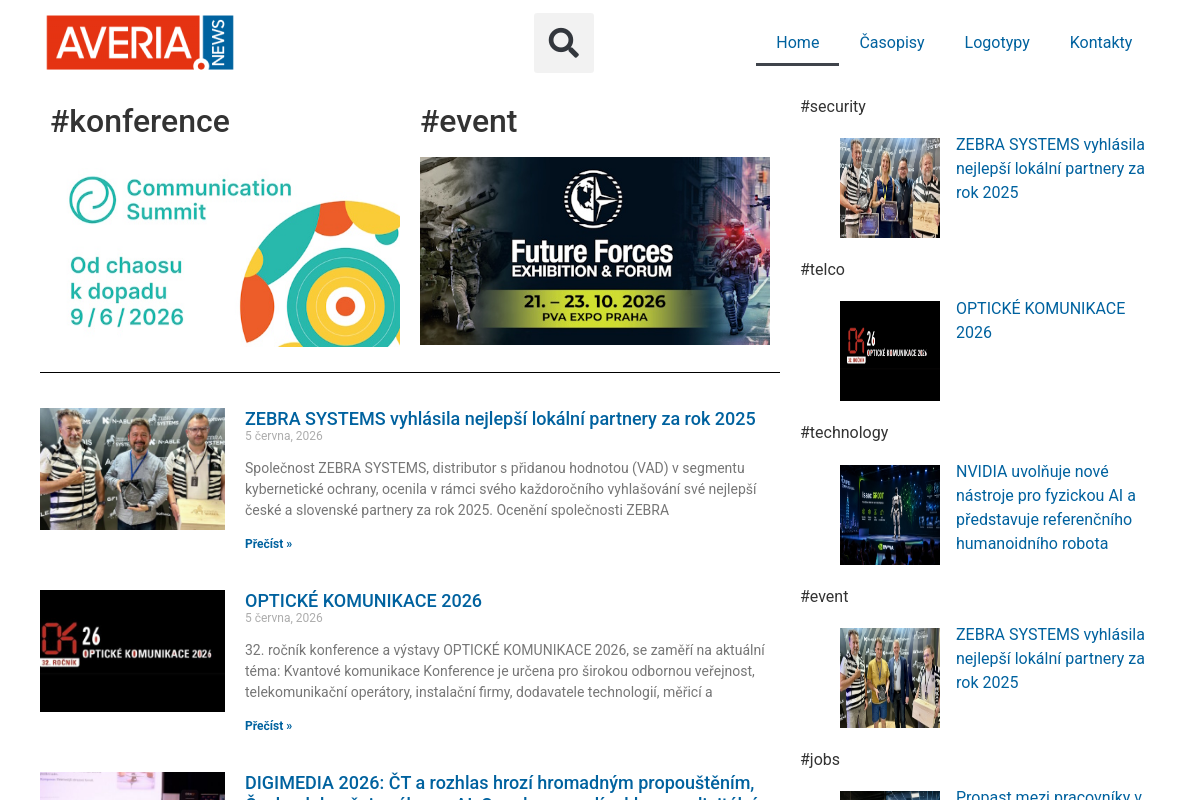Screen dimensions: 1200x800
Task: Open the Časopisy menu item
Action: click(x=892, y=42)
